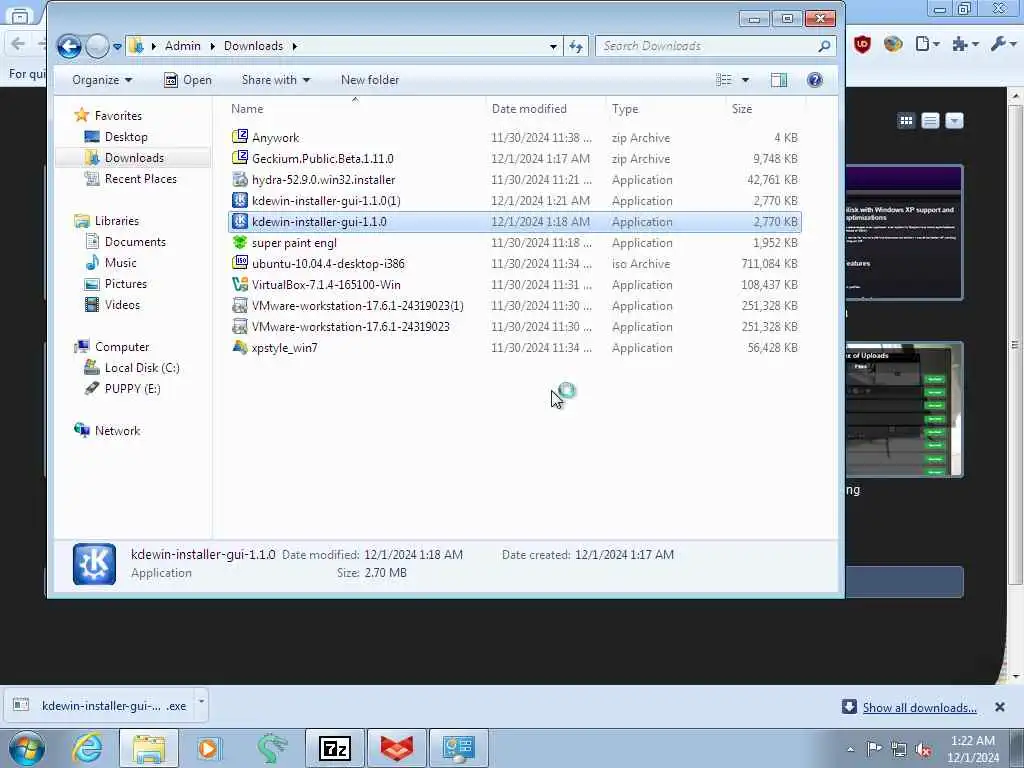
Task: Click the Open toolbar button
Action: click(187, 80)
